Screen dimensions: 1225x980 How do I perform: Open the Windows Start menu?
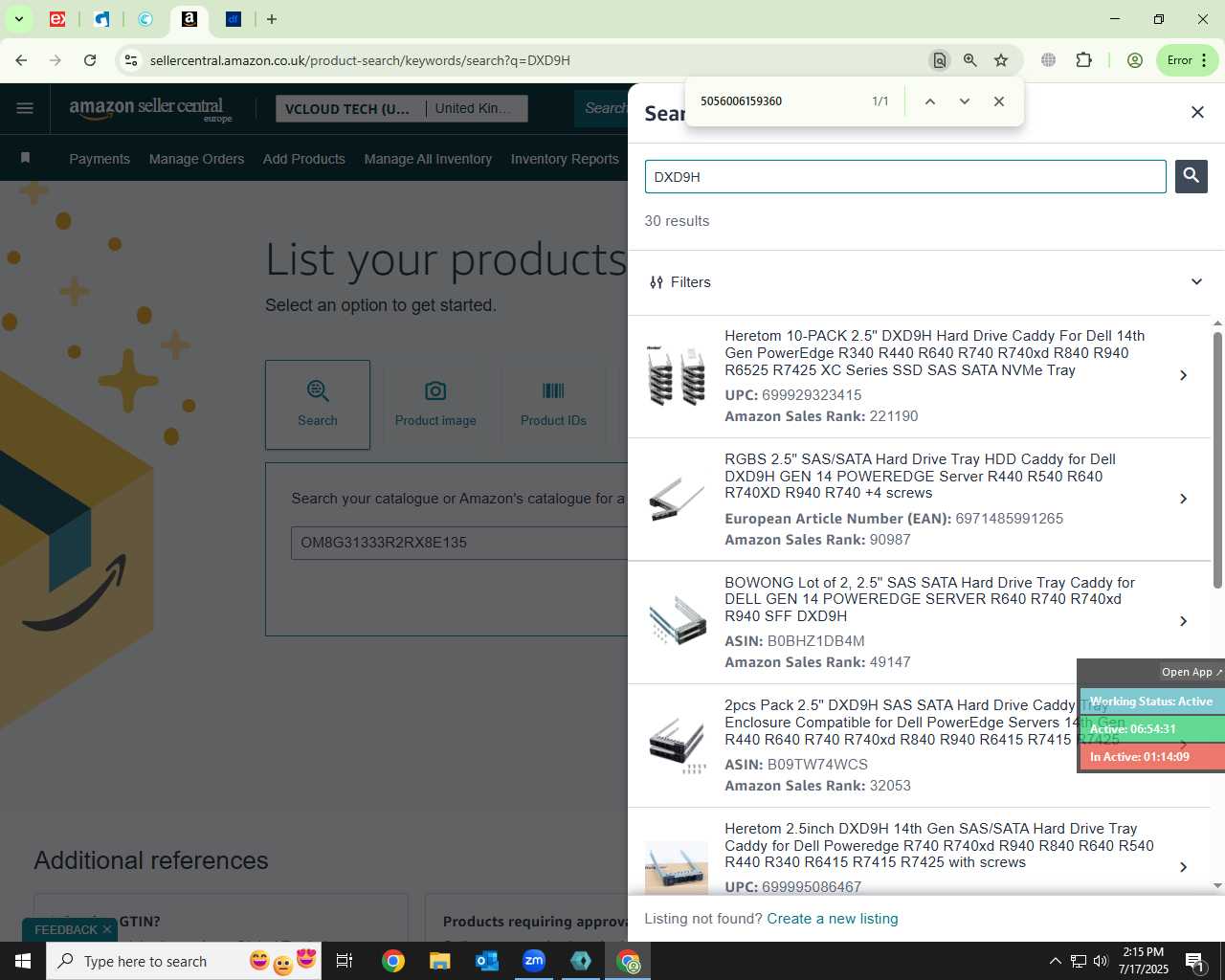tap(23, 961)
